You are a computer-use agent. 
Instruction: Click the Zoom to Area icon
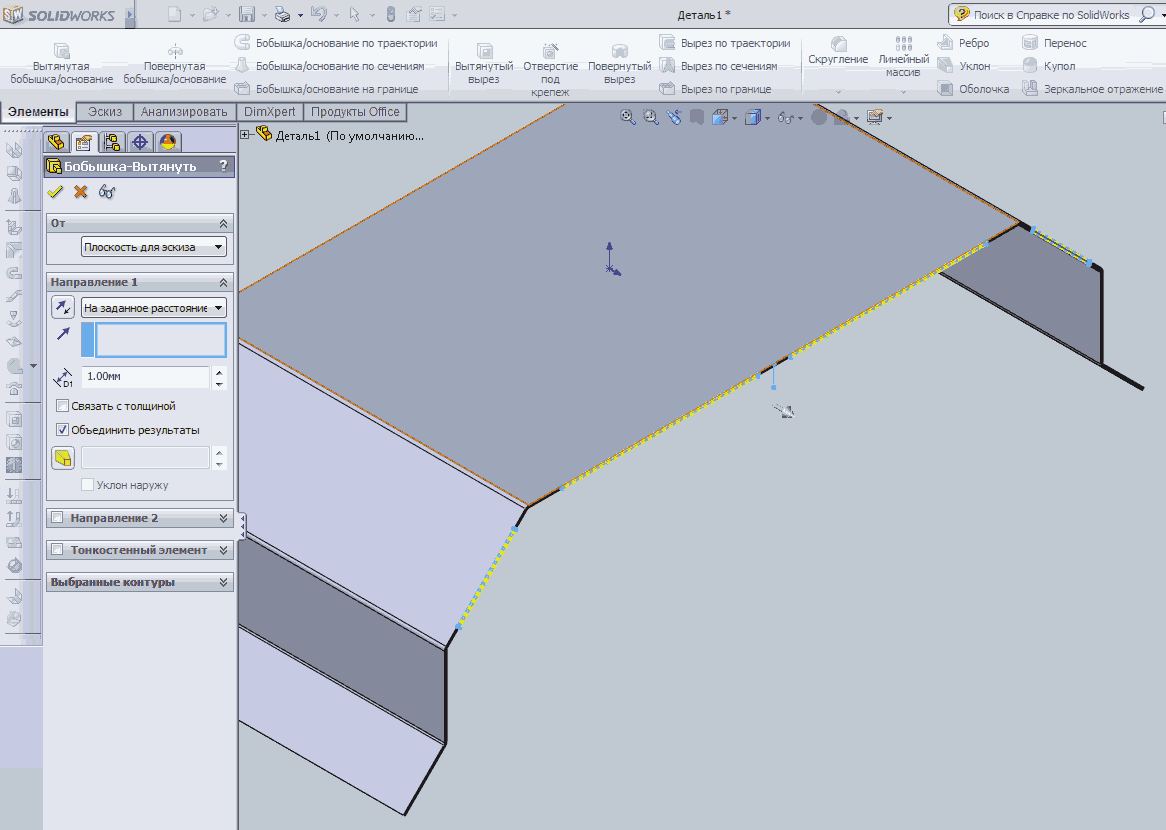point(651,117)
